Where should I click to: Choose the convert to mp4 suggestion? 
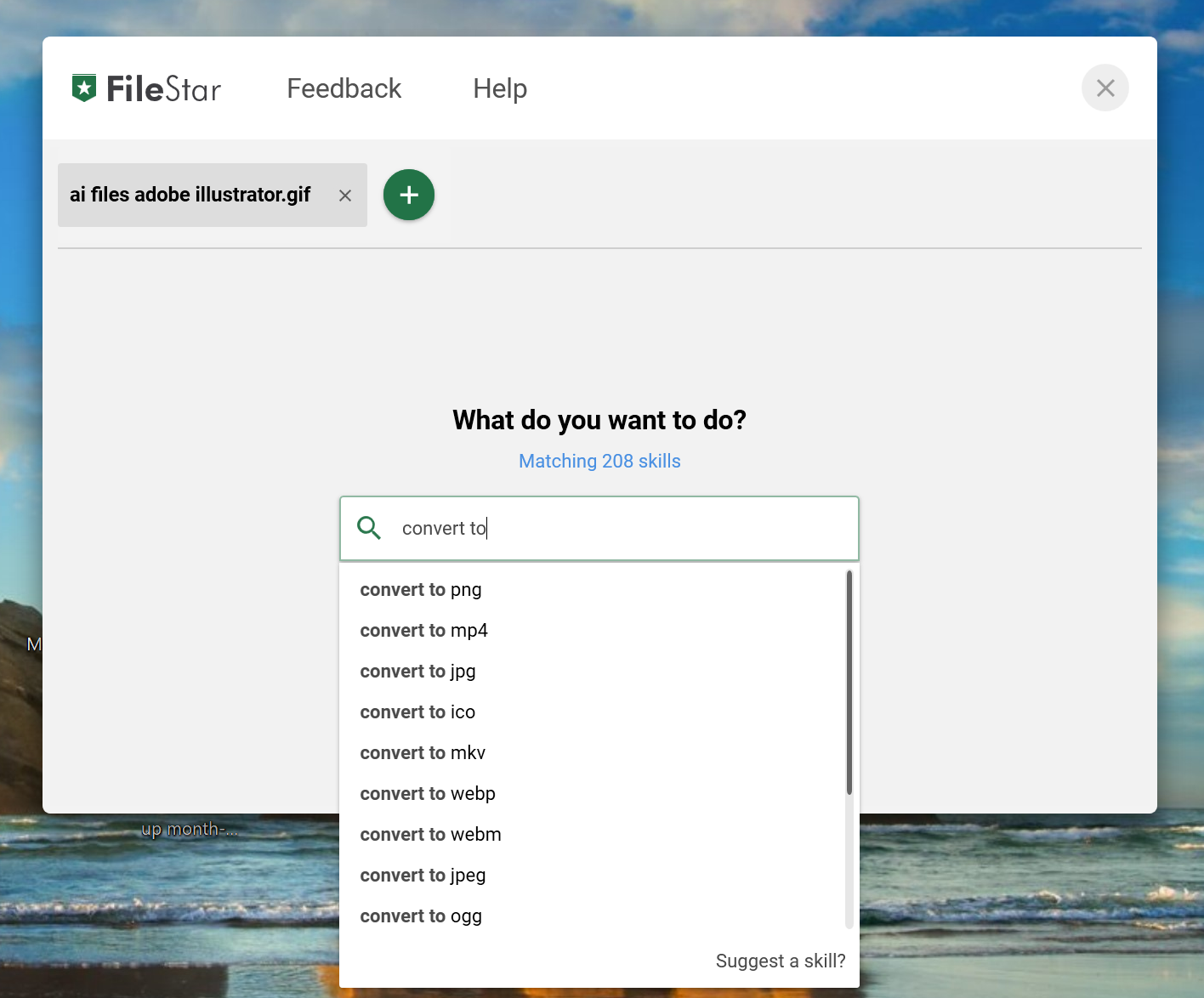[593, 631]
